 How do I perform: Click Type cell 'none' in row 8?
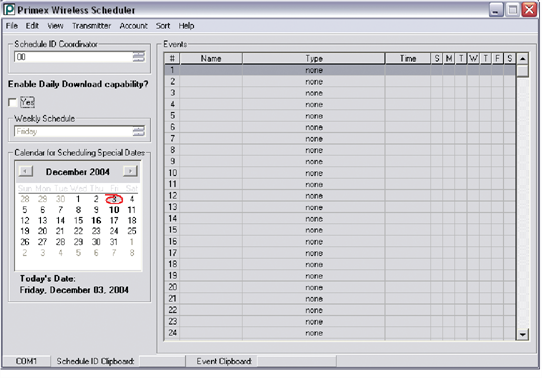coord(314,150)
